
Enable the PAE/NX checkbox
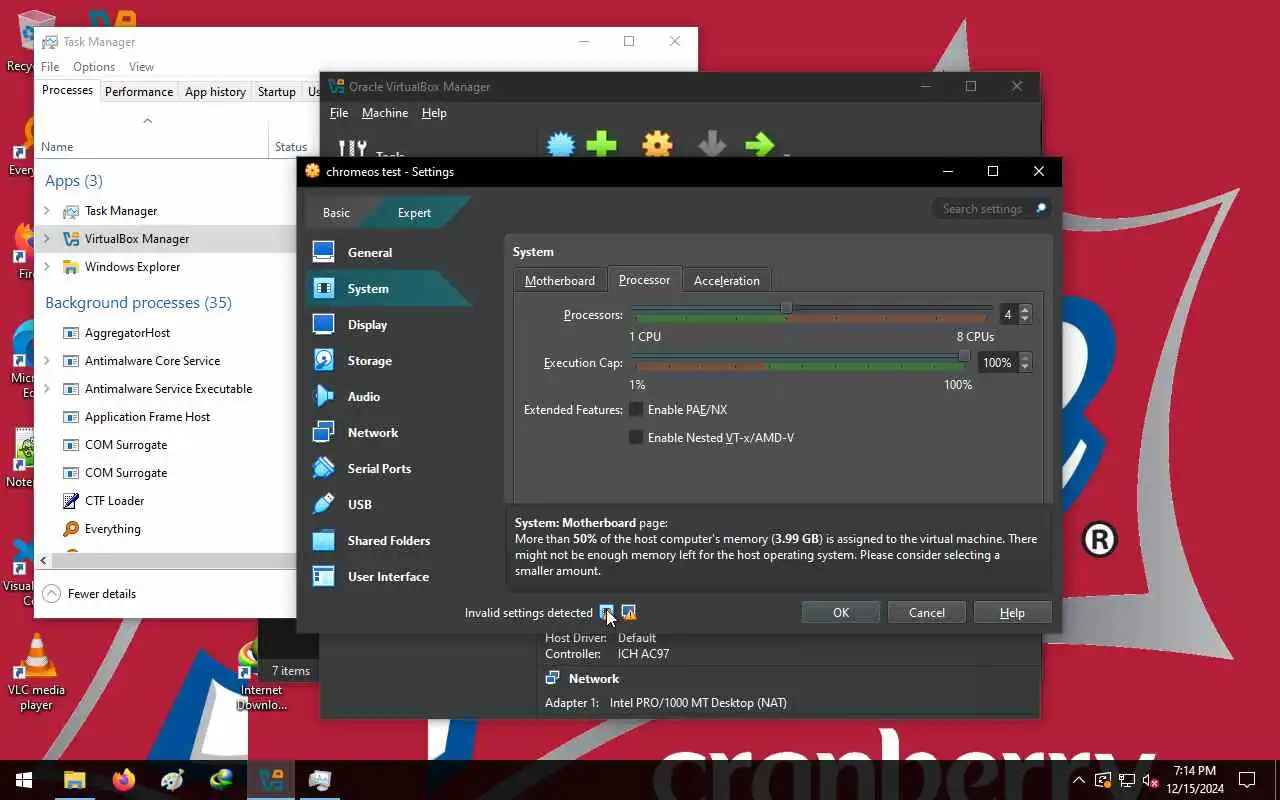coord(635,409)
